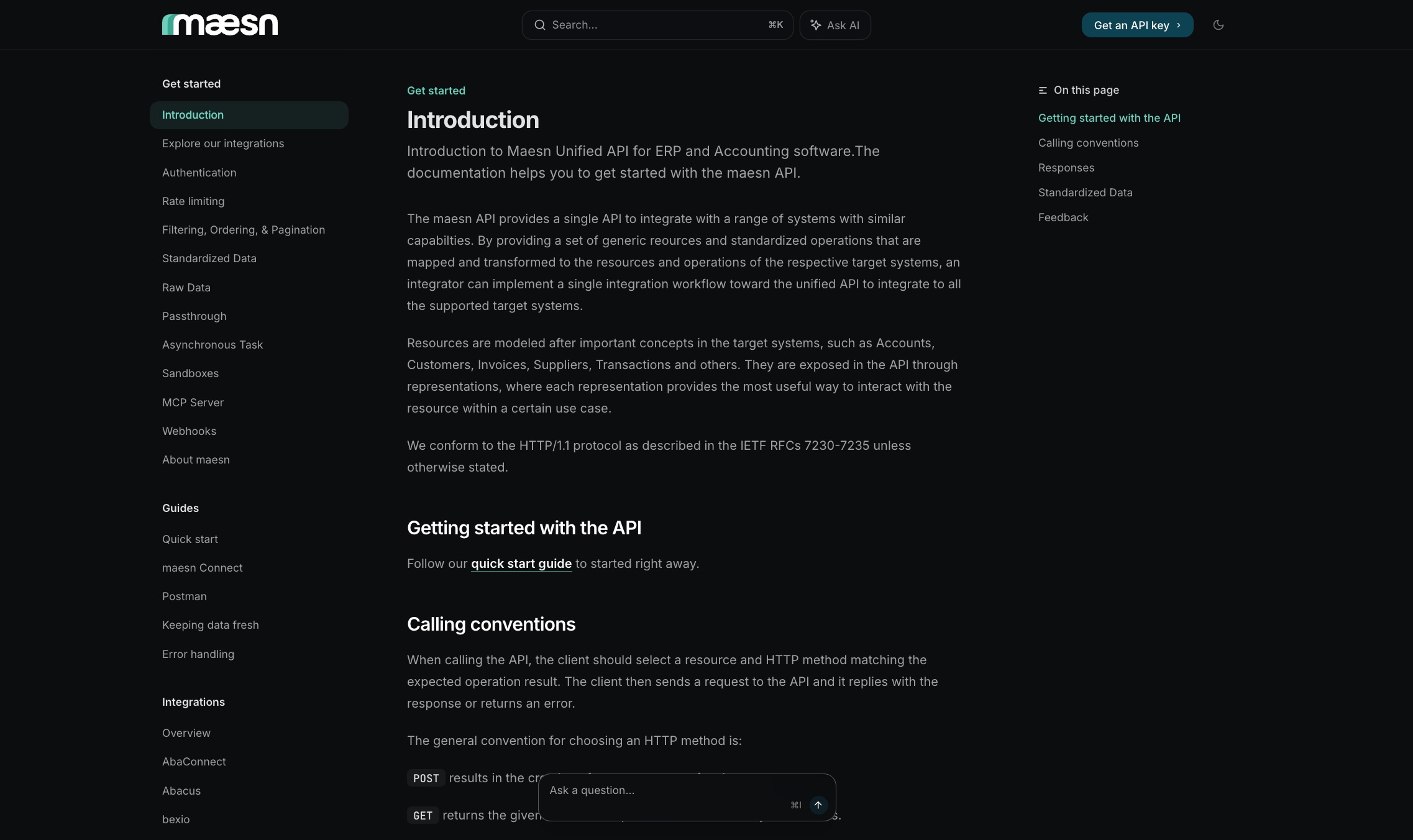The height and width of the screenshot is (840, 1413).
Task: Open the MCP Server sidebar item
Action: click(x=193, y=403)
